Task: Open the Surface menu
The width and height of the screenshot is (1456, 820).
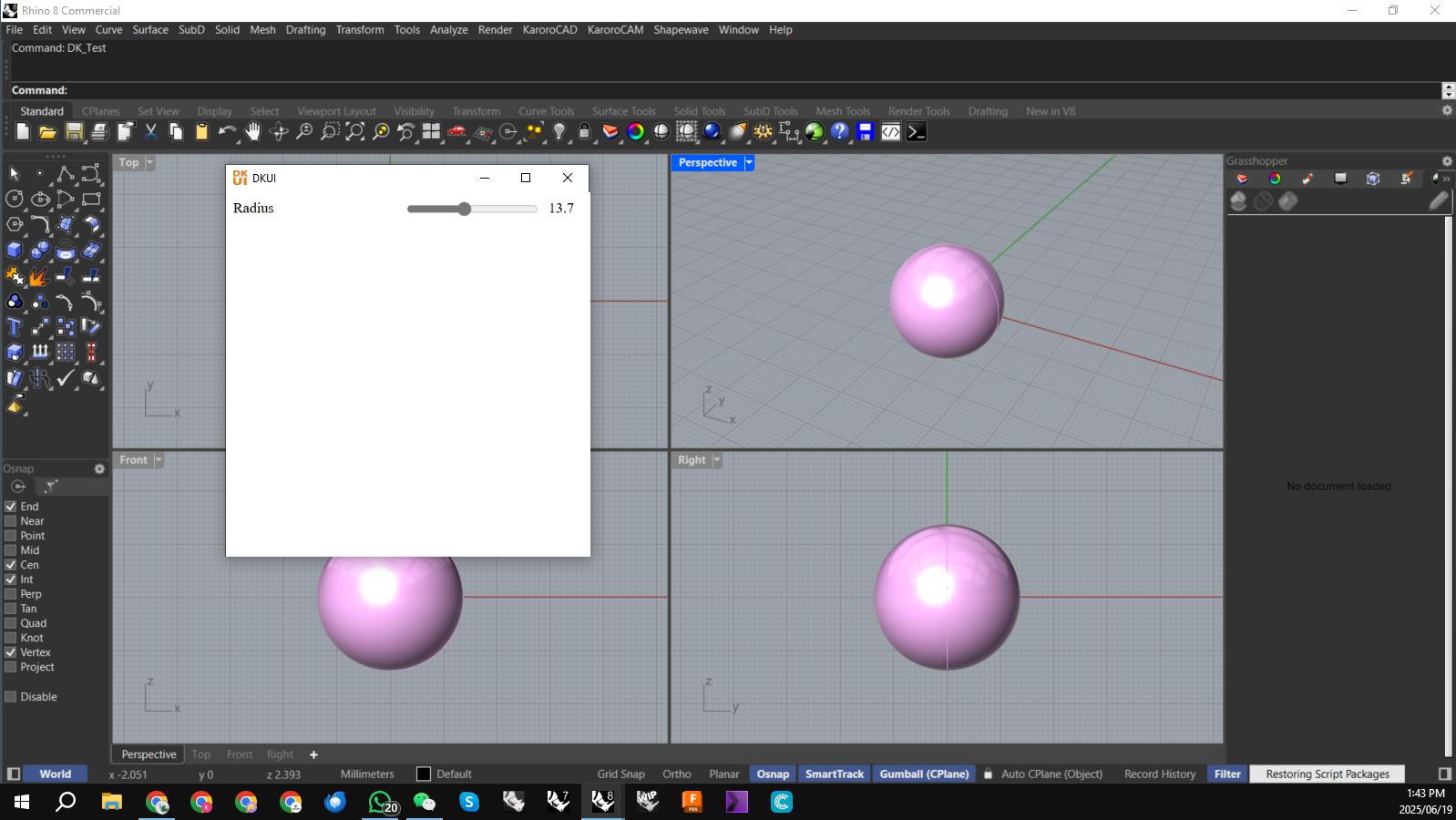Action: point(150,30)
